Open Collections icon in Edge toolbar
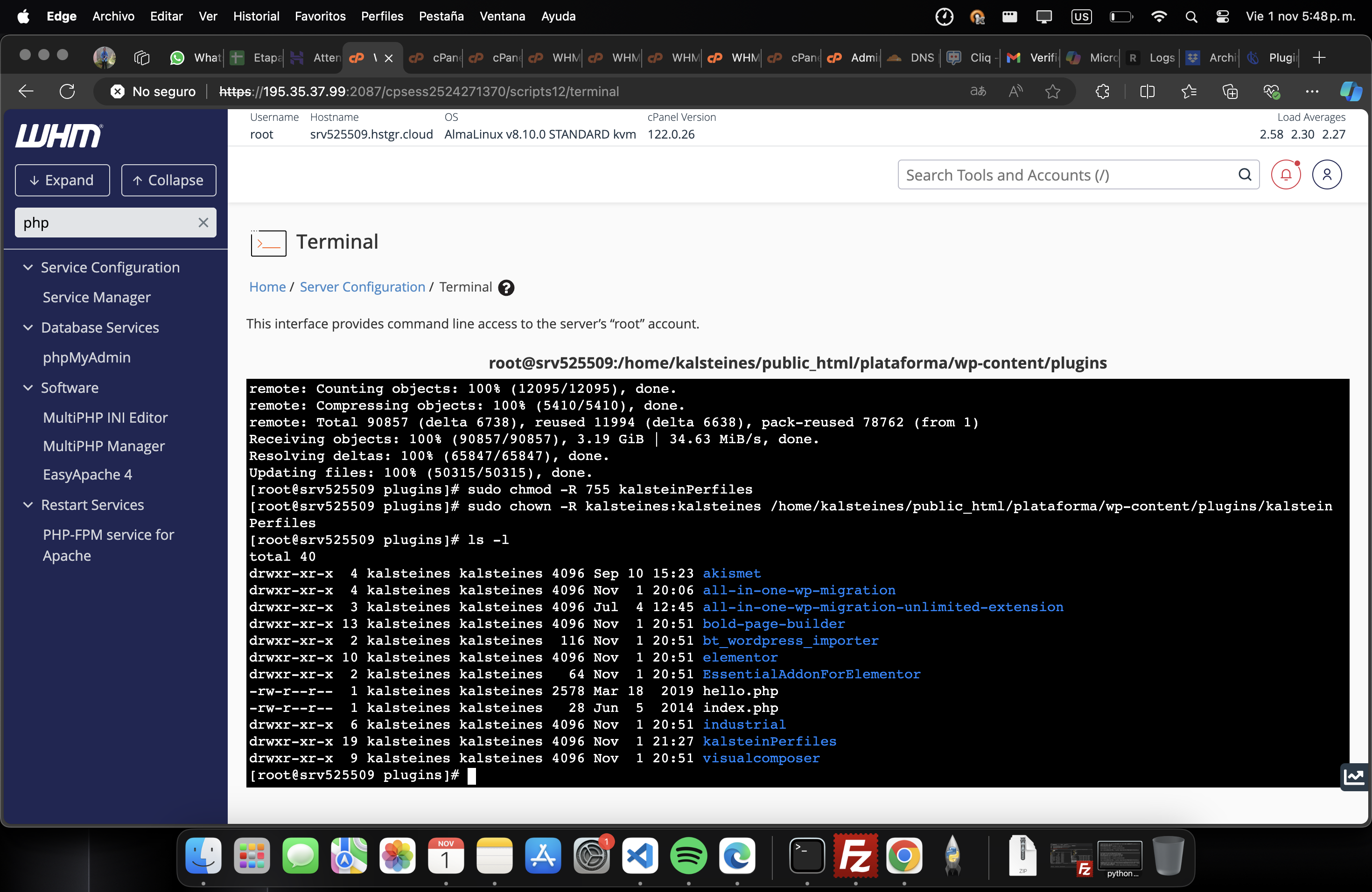Viewport: 1372px width, 892px height. 1230,91
